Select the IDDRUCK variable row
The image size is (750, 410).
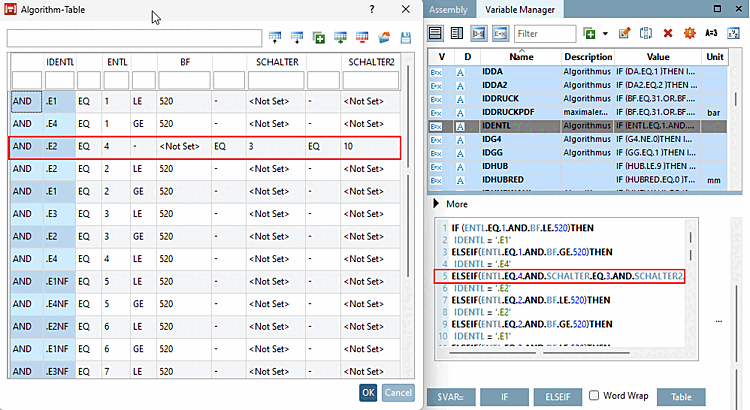click(577, 99)
